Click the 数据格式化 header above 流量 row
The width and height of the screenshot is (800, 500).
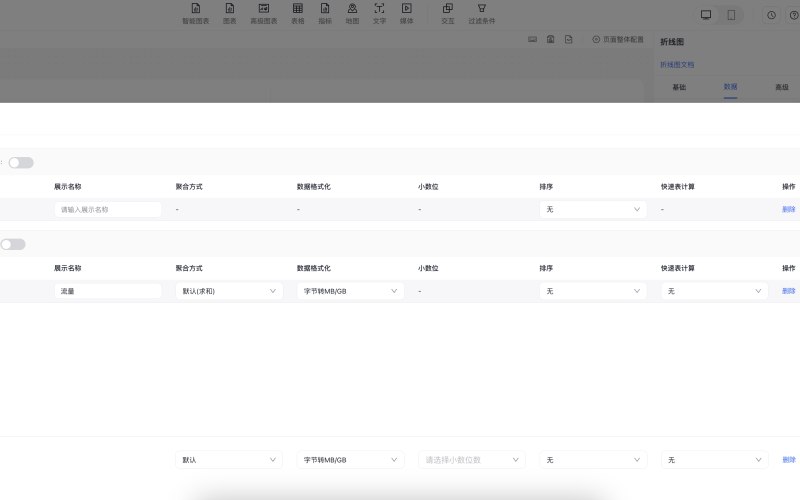pyautogui.click(x=313, y=268)
